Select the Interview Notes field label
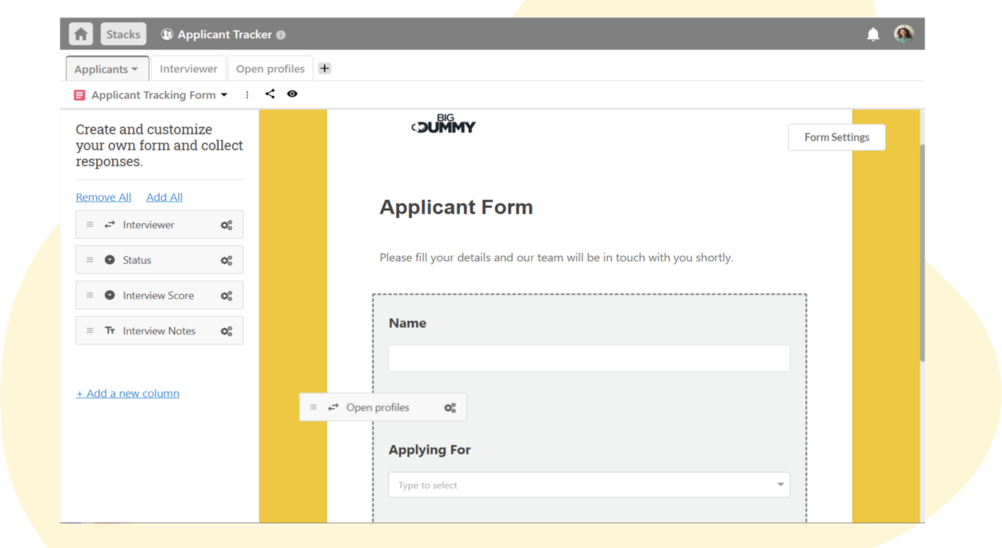Viewport: 1002px width, 548px height. pyautogui.click(x=159, y=331)
